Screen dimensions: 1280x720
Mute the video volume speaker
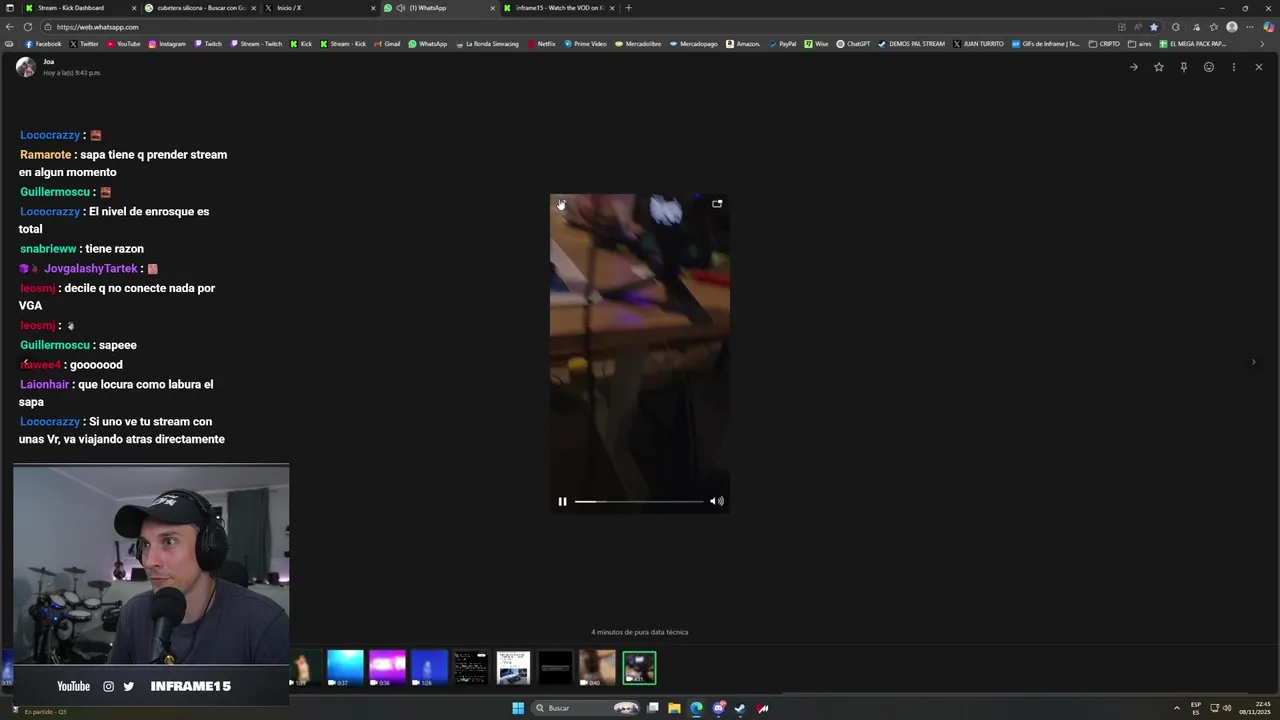point(716,501)
